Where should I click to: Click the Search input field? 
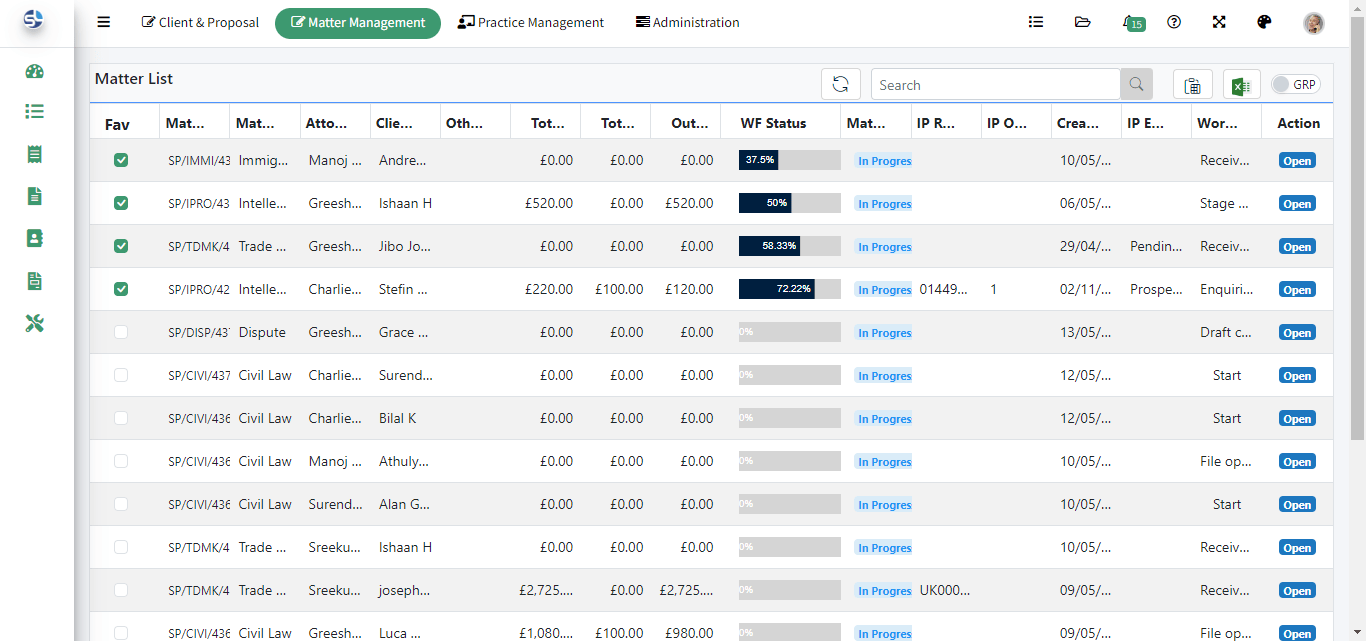[995, 85]
